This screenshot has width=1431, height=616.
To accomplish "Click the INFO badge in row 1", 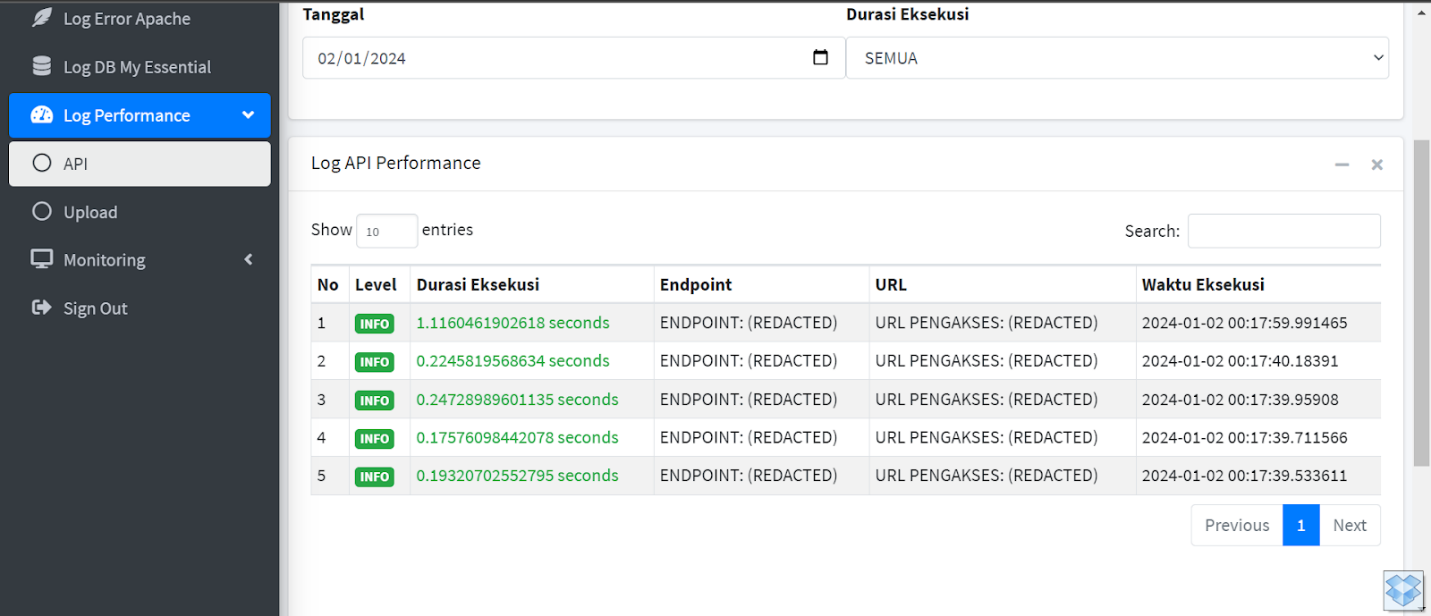I will pos(374,324).
